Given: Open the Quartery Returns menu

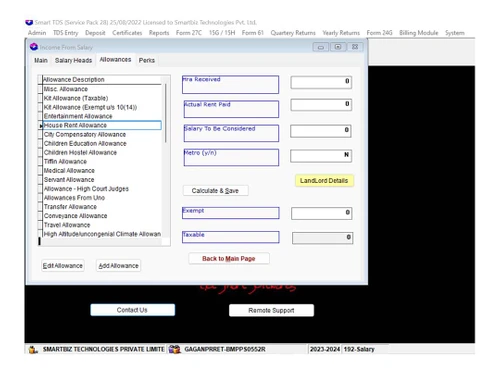Looking at the screenshot, I should point(293,33).
